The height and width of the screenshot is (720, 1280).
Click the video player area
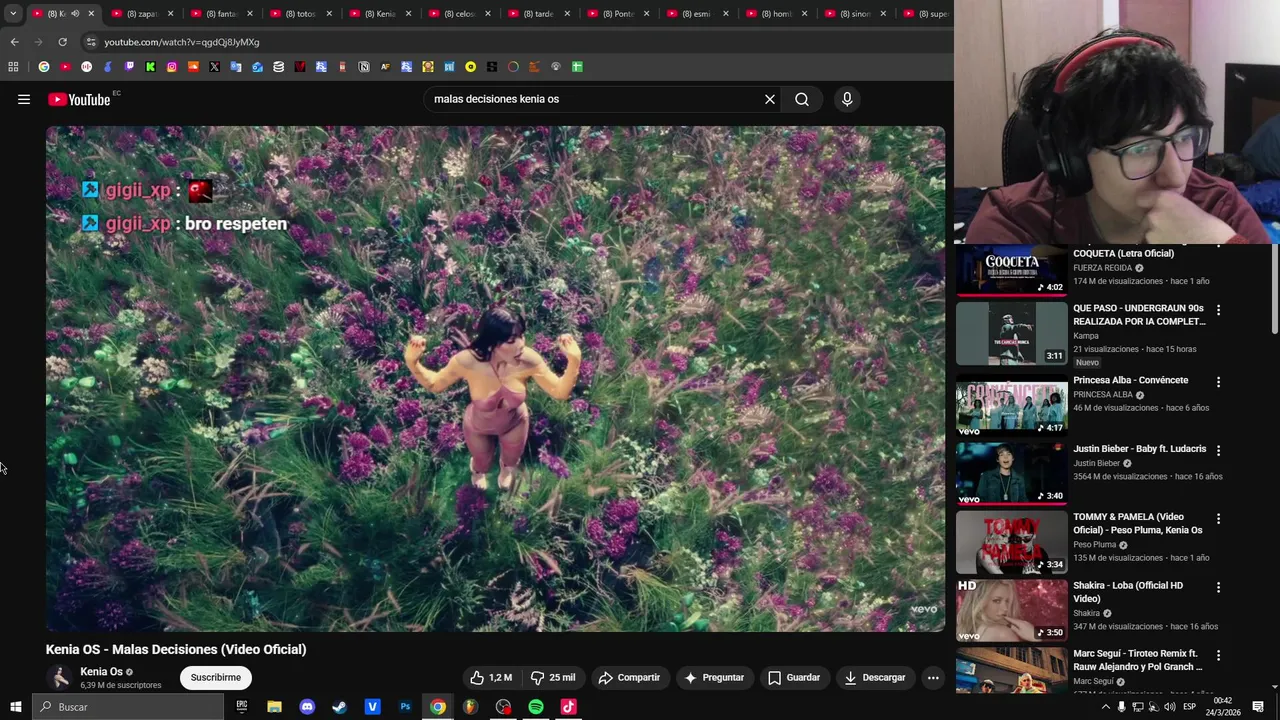click(495, 378)
